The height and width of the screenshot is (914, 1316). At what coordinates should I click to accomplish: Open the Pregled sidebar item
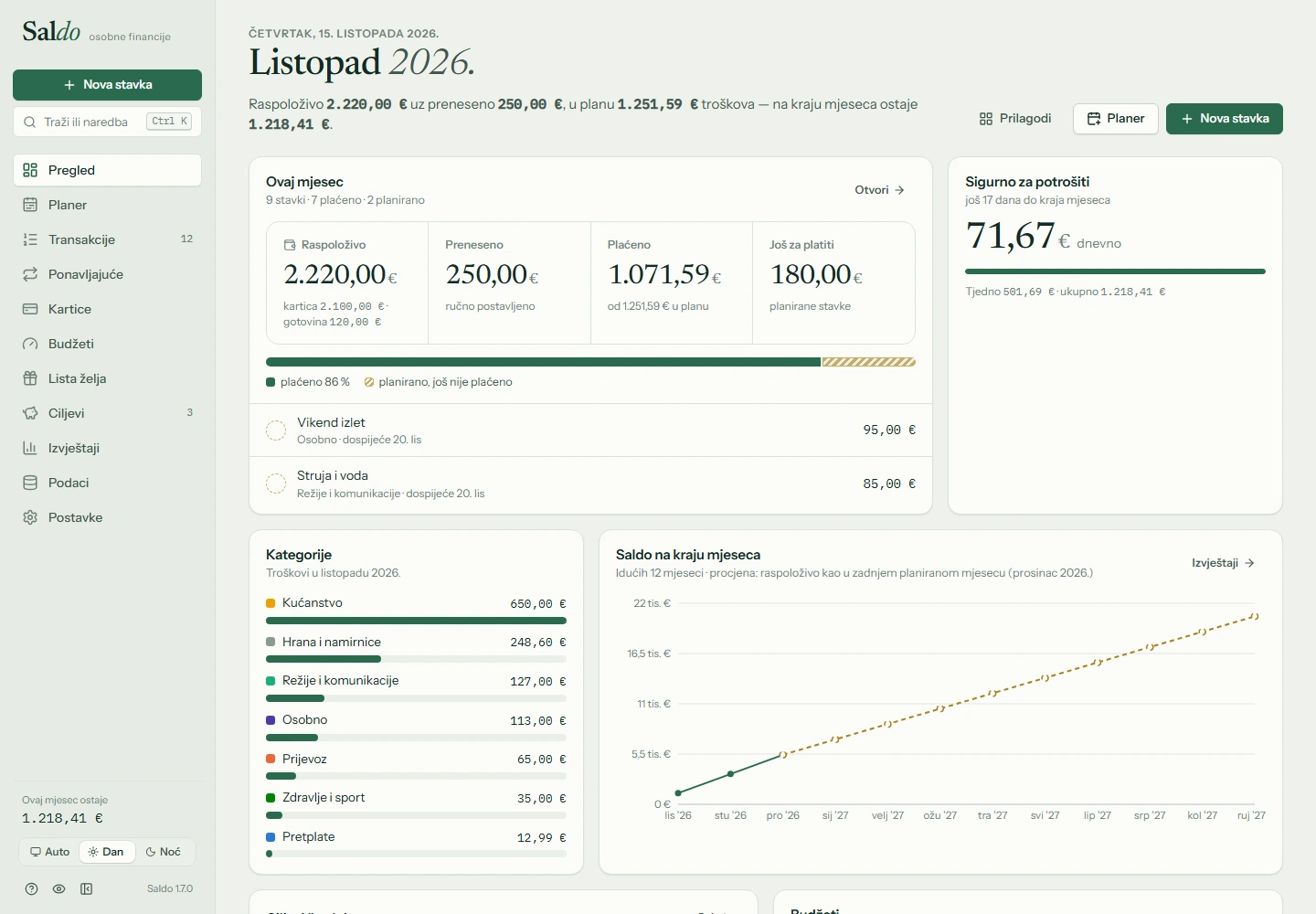click(107, 170)
